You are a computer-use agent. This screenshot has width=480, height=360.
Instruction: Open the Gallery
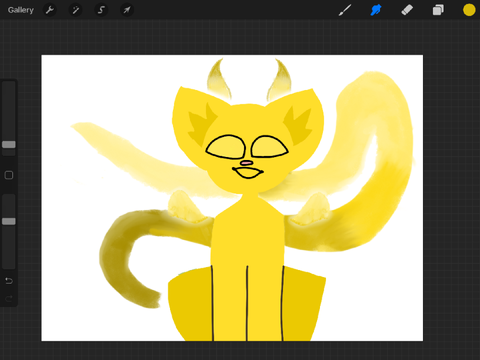tap(21, 10)
